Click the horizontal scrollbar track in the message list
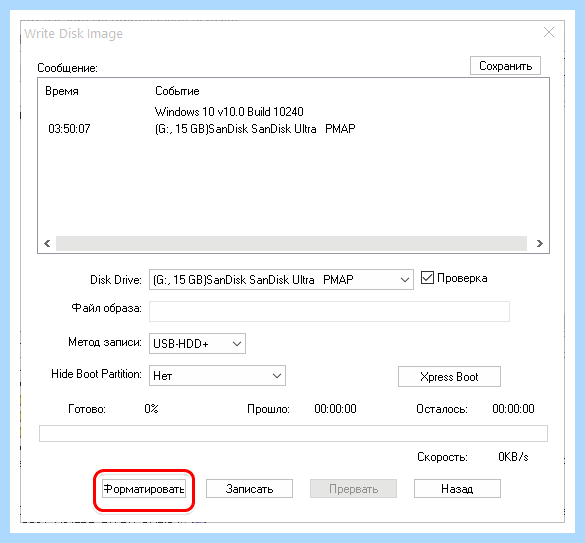The width and height of the screenshot is (585, 543). (x=291, y=243)
